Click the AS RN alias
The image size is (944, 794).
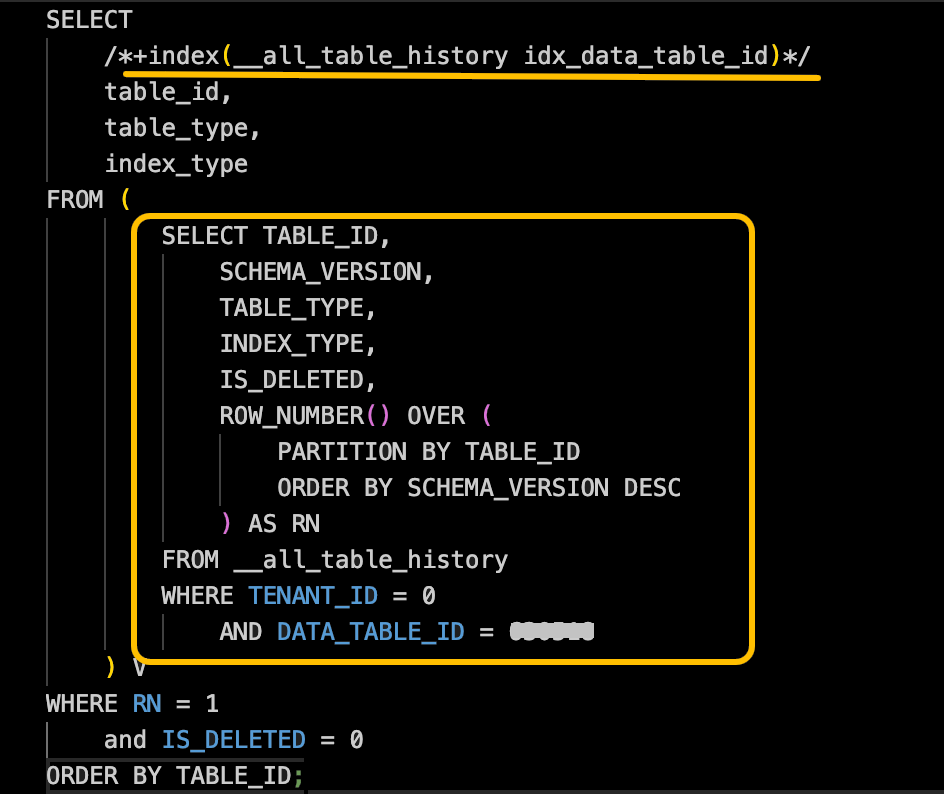click(x=284, y=524)
